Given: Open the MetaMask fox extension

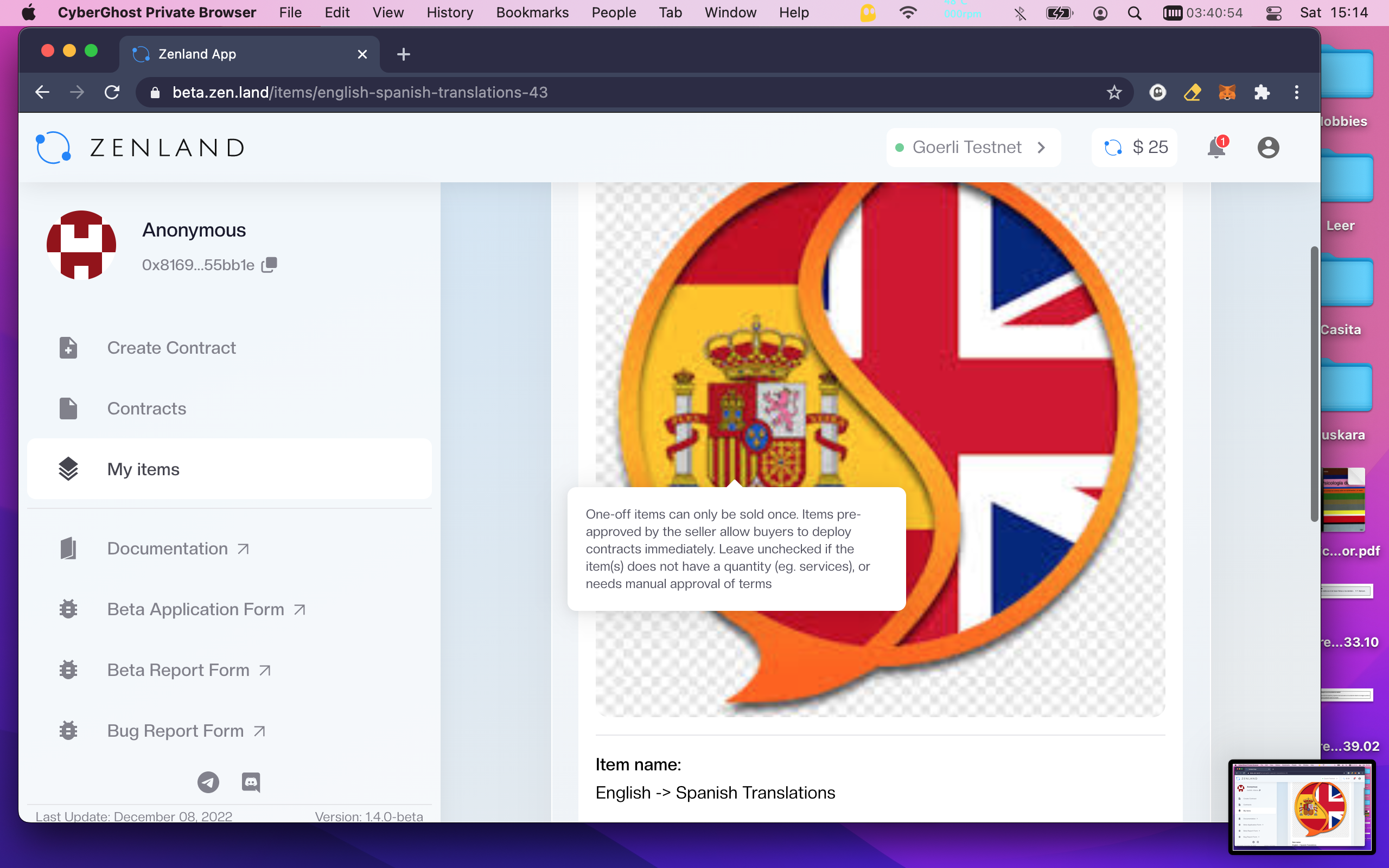Looking at the screenshot, I should pos(1227,92).
